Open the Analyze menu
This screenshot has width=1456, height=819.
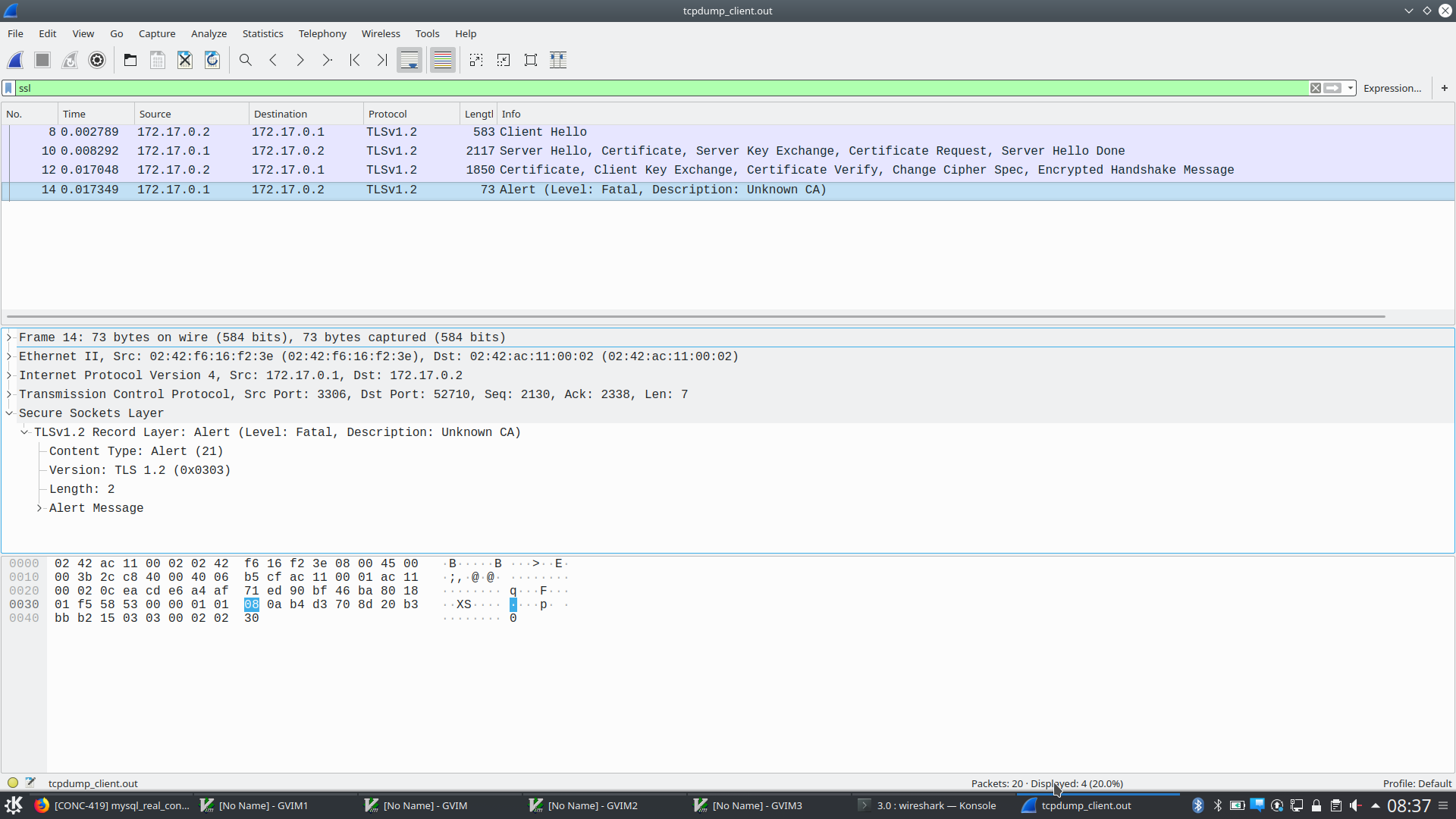pos(209,34)
